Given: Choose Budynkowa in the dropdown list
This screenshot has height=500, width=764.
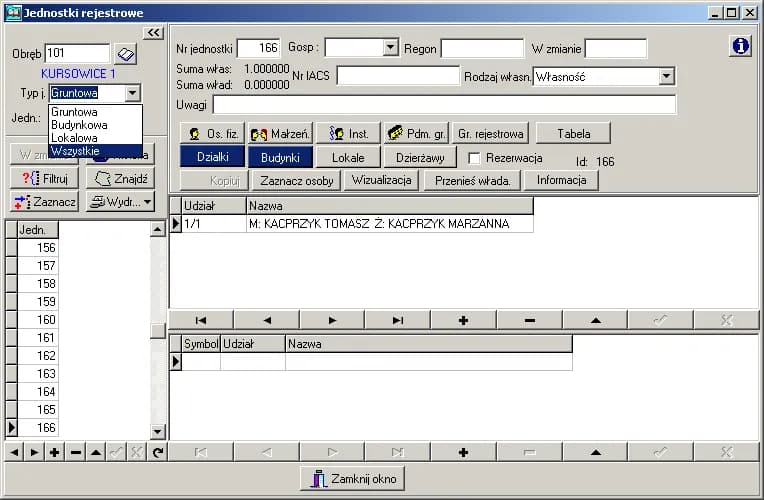Looking at the screenshot, I should click(79, 125).
